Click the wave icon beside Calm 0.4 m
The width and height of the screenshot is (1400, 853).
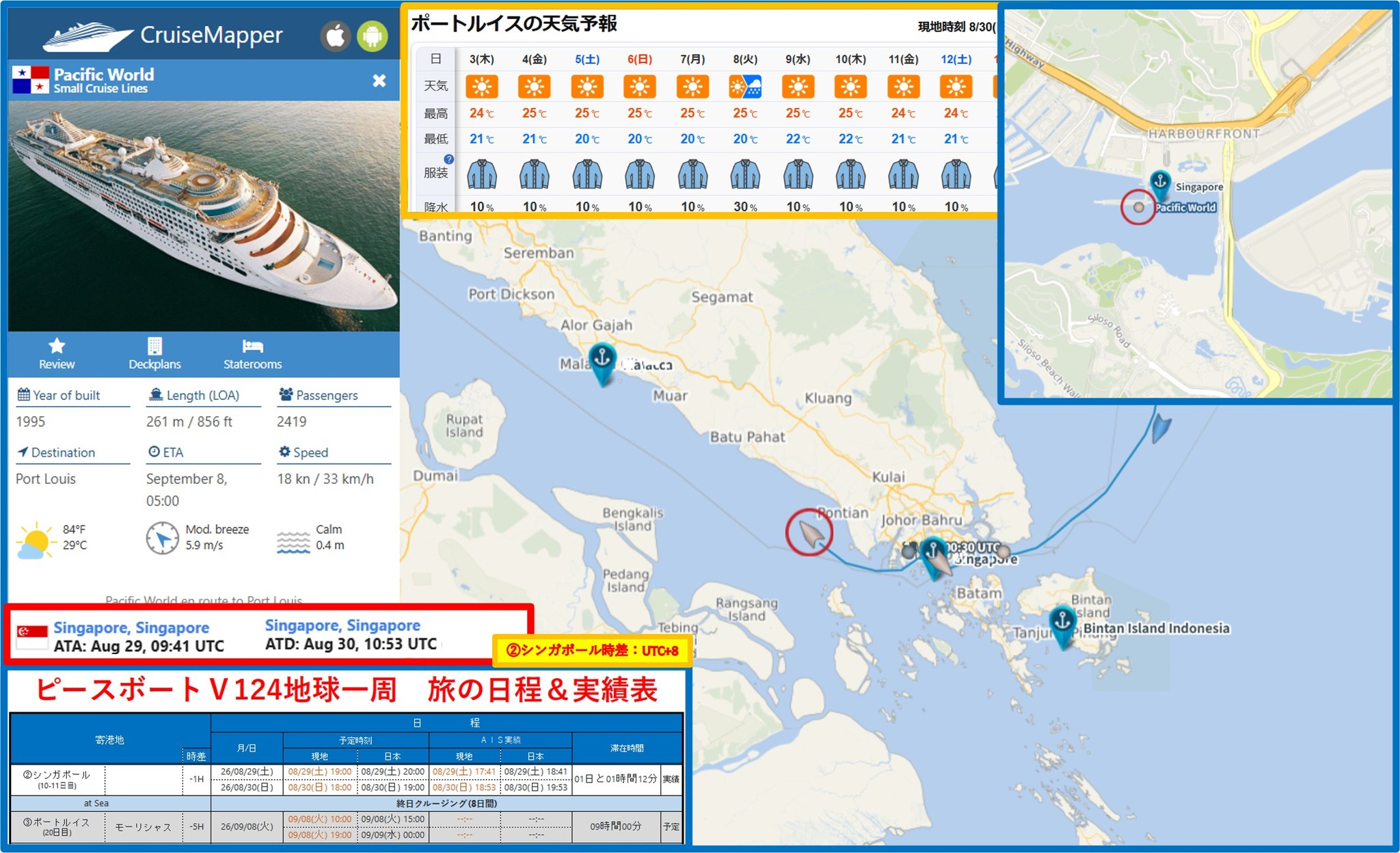click(294, 543)
